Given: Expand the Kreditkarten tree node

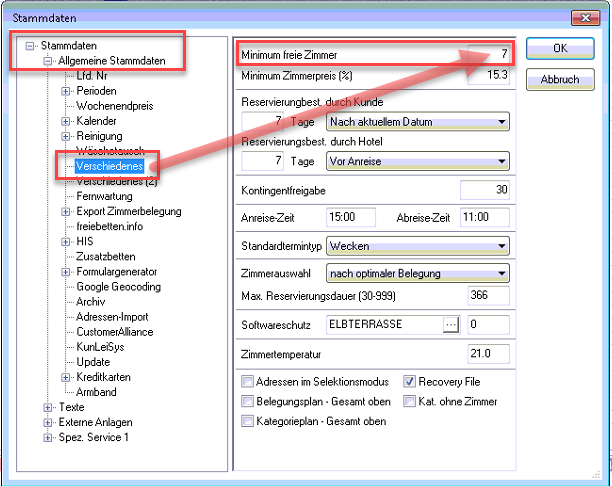Looking at the screenshot, I should (65, 377).
